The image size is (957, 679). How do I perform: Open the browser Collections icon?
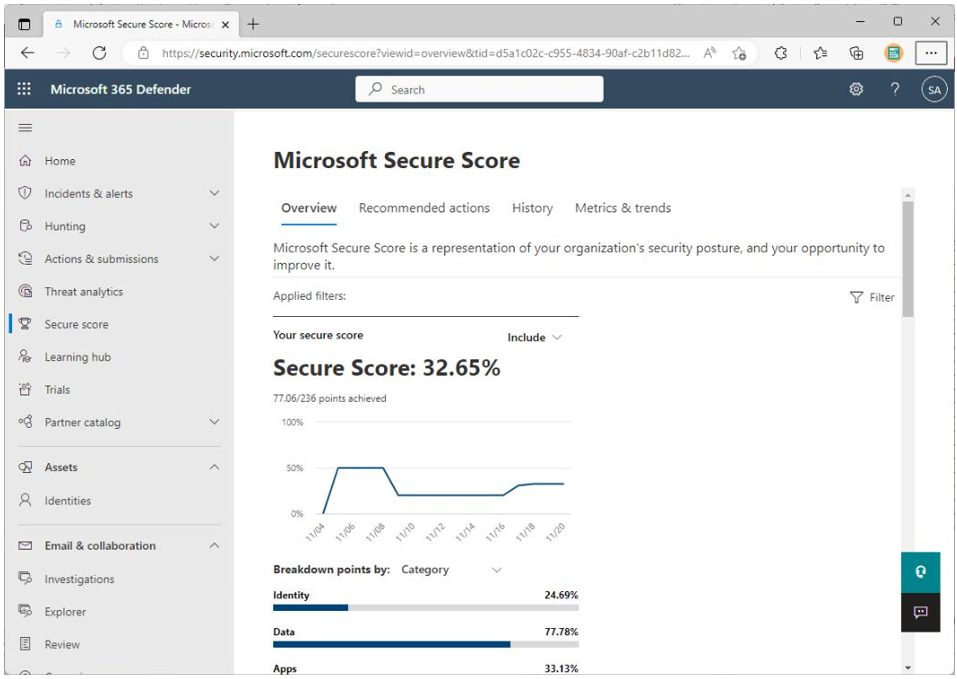click(856, 53)
